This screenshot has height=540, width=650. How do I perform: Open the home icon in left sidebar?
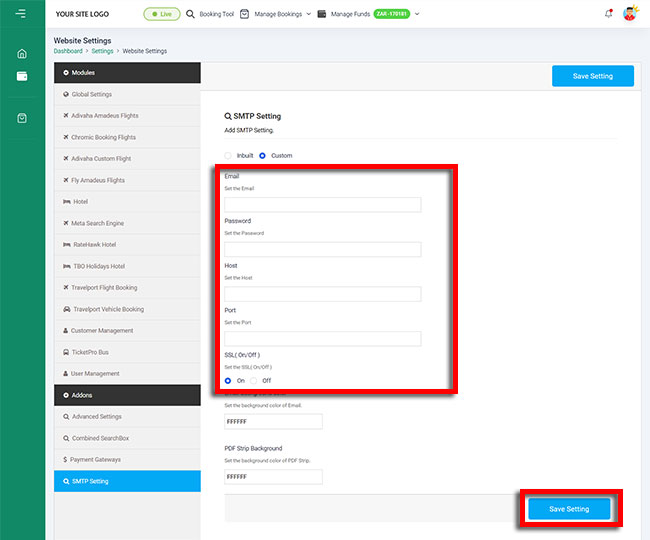point(22,54)
